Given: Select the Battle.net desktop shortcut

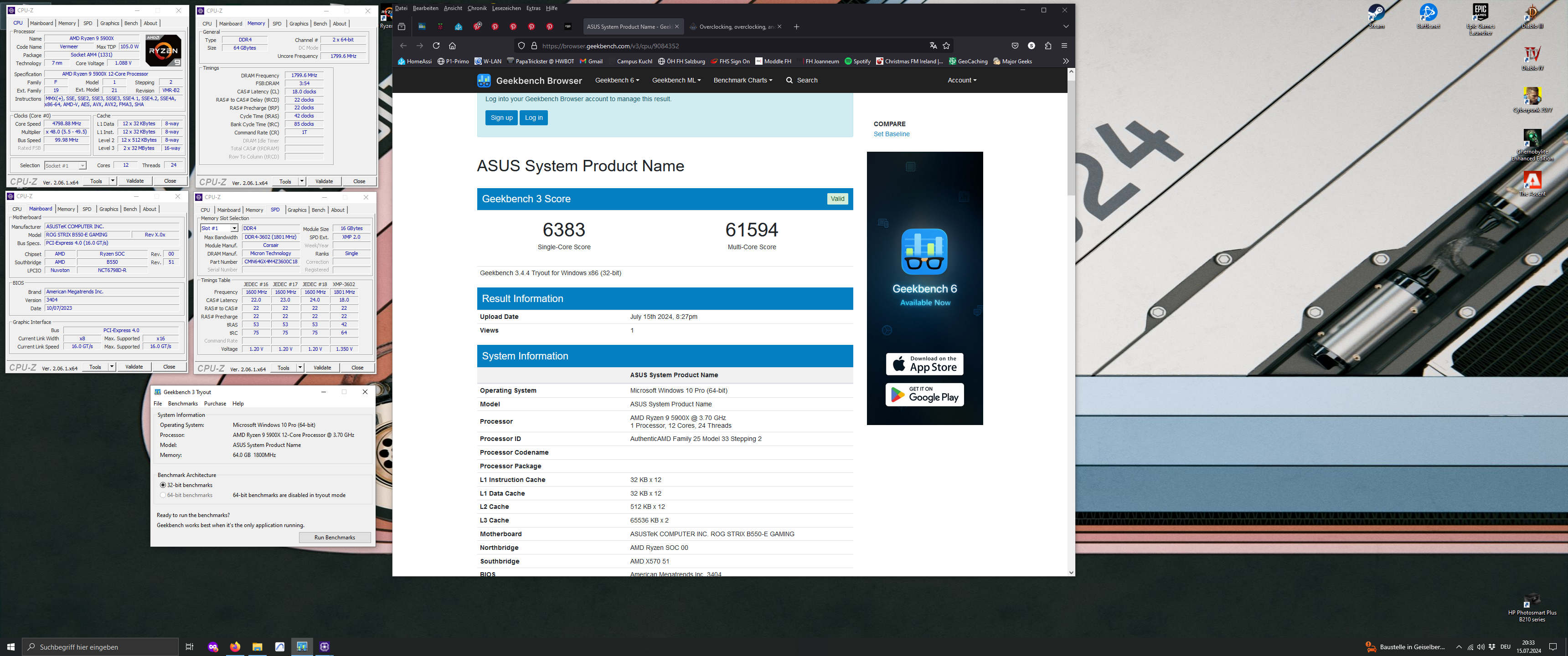Looking at the screenshot, I should pyautogui.click(x=1428, y=16).
